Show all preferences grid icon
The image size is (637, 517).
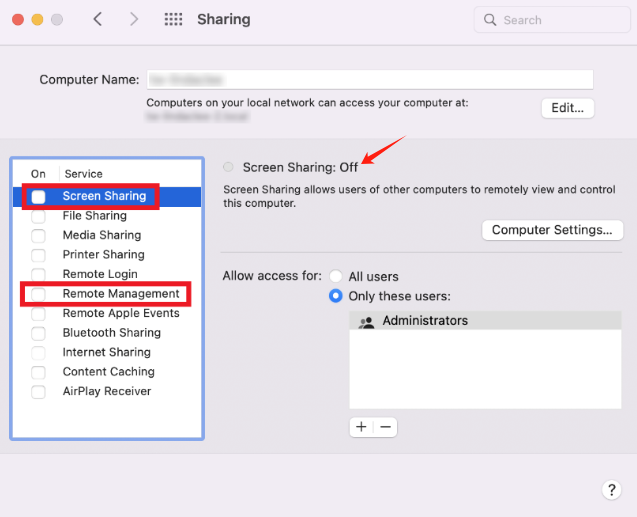[x=173, y=19]
